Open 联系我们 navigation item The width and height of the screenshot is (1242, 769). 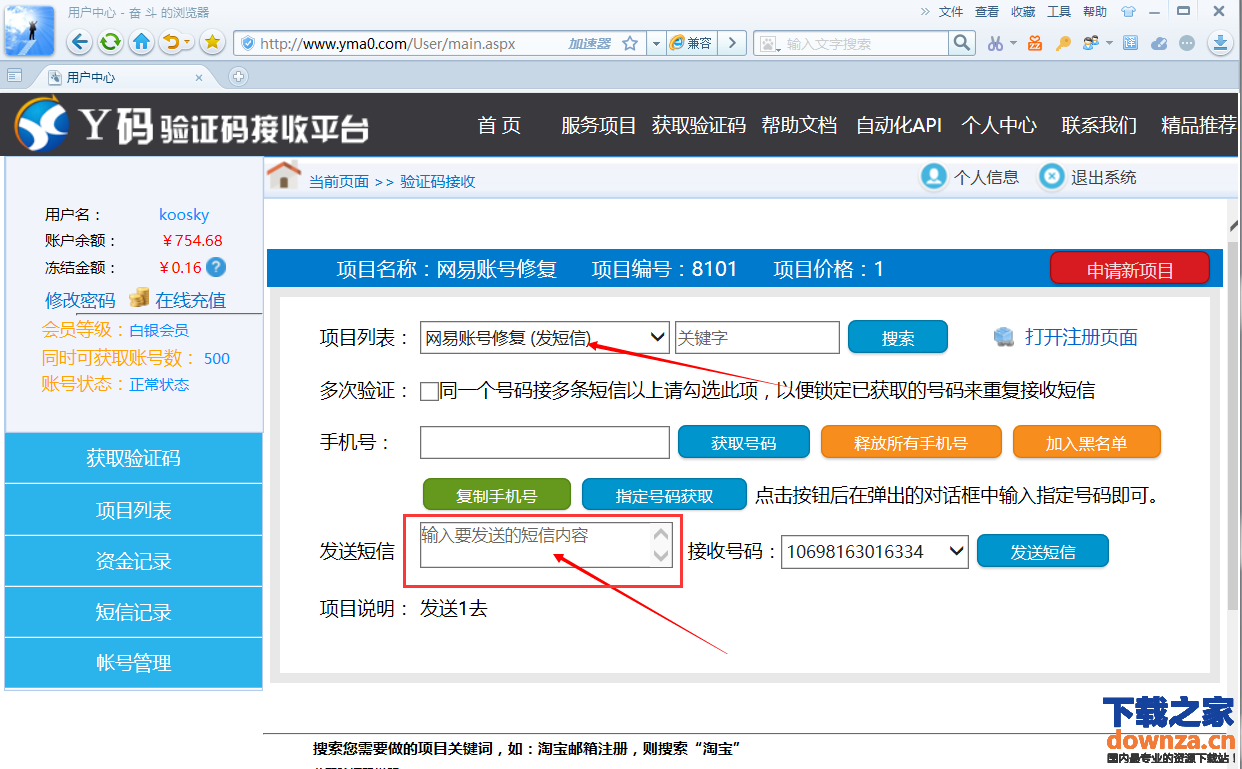[1099, 125]
